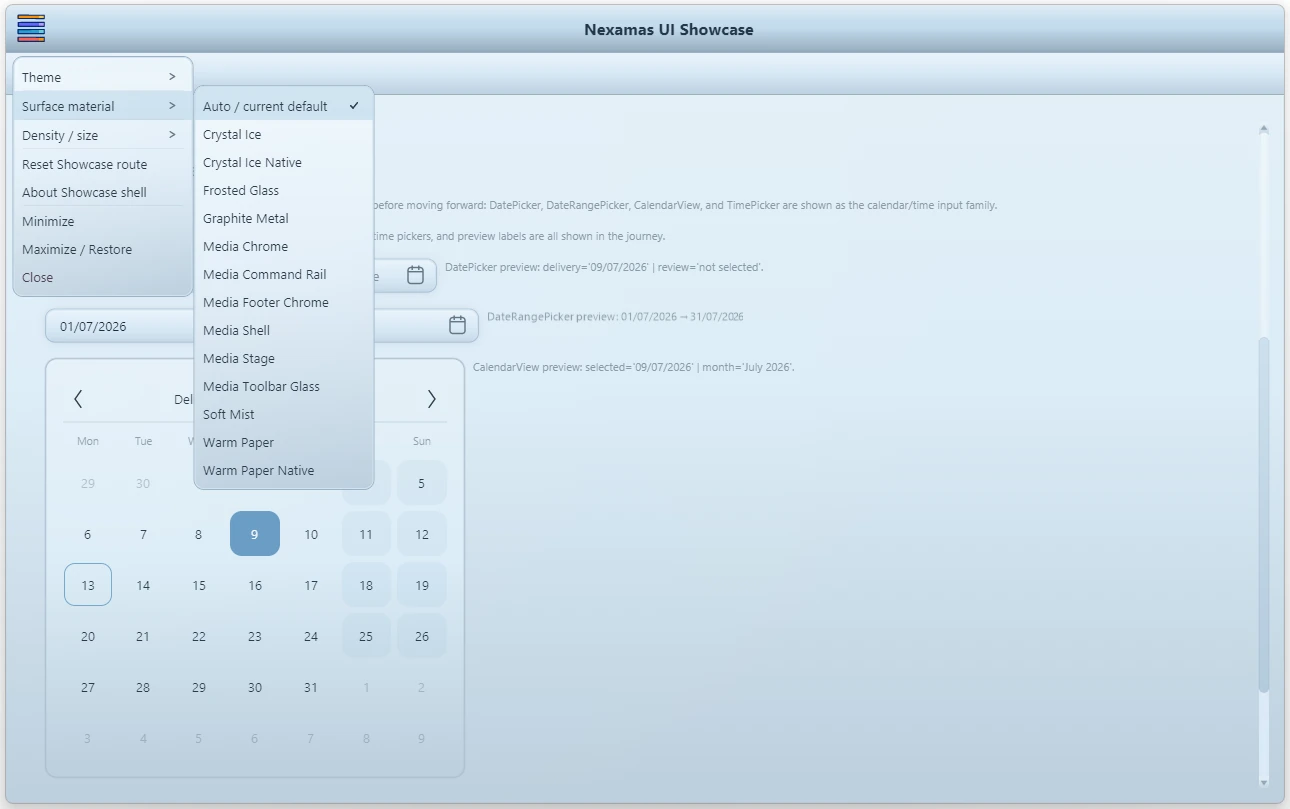Select Sunday 26 in the calendar

[x=422, y=636]
